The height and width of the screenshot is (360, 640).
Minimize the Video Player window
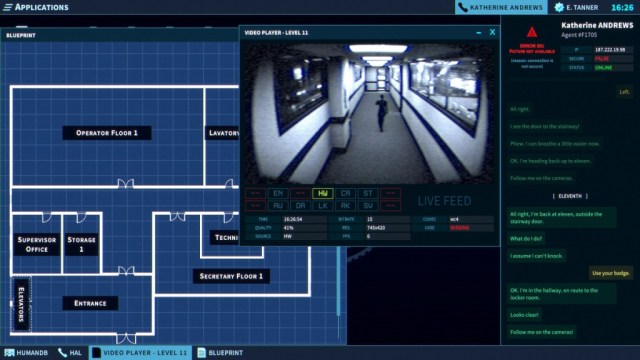(478, 33)
